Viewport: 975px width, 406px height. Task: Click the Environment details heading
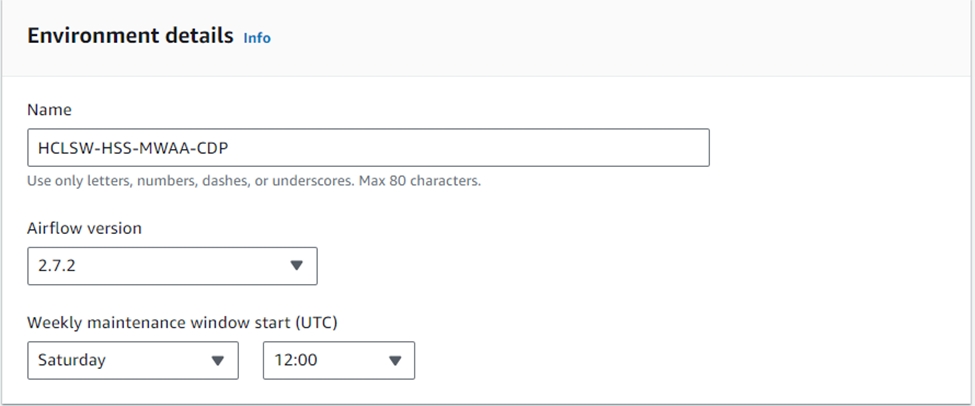tap(130, 36)
